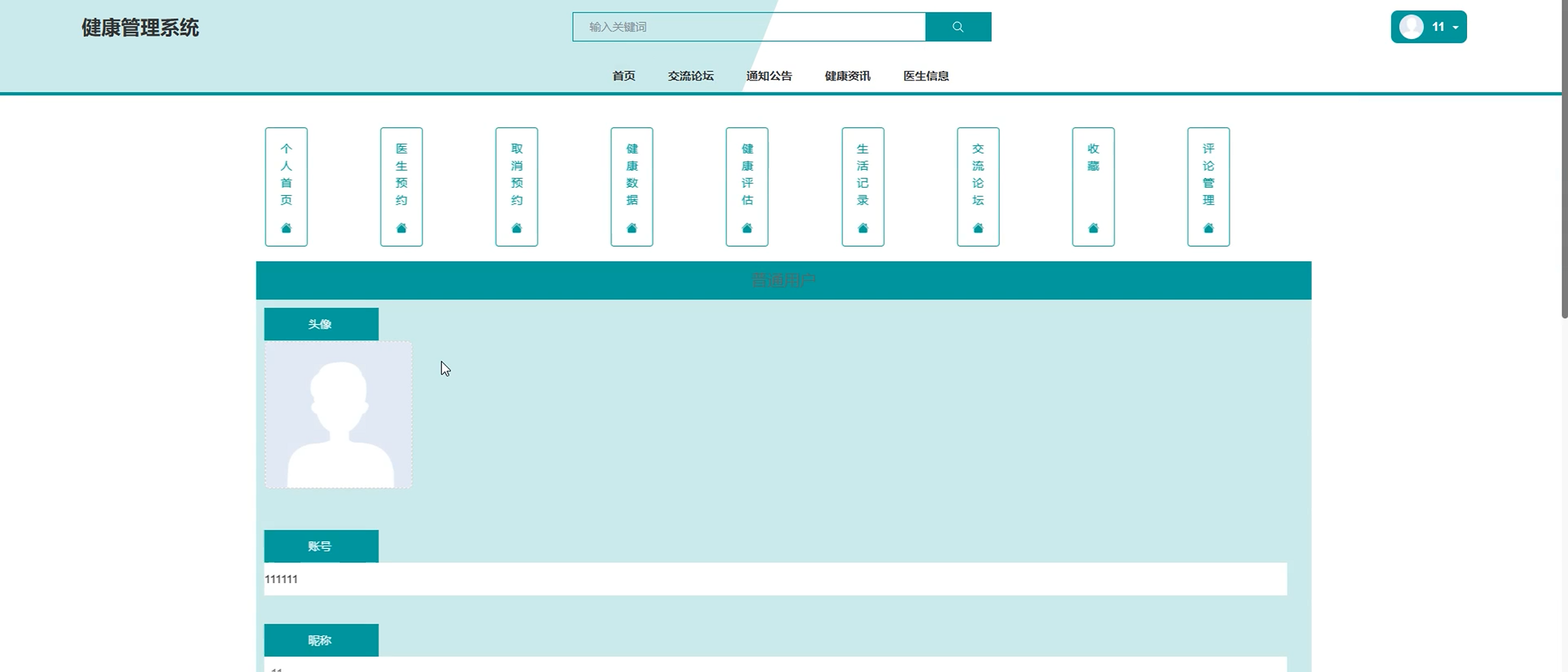1568x672 pixels.
Task: Expand the user 11 dropdown arrow
Action: pyautogui.click(x=1455, y=27)
